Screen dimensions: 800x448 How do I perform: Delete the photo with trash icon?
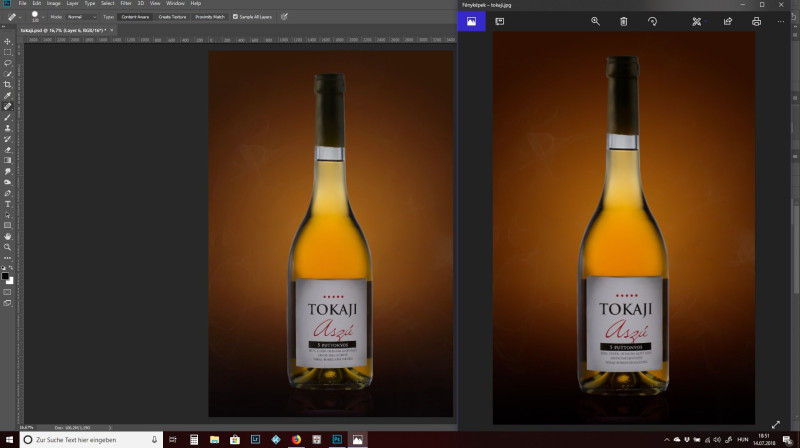tap(623, 21)
